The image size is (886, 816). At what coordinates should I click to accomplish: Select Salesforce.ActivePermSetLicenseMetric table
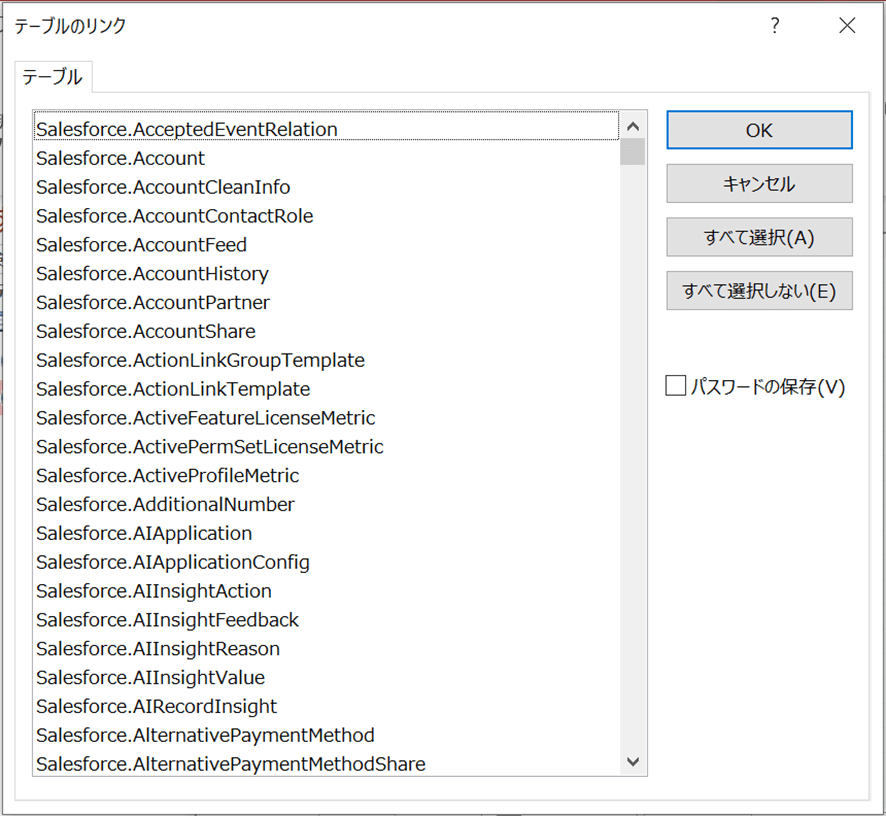(327, 446)
